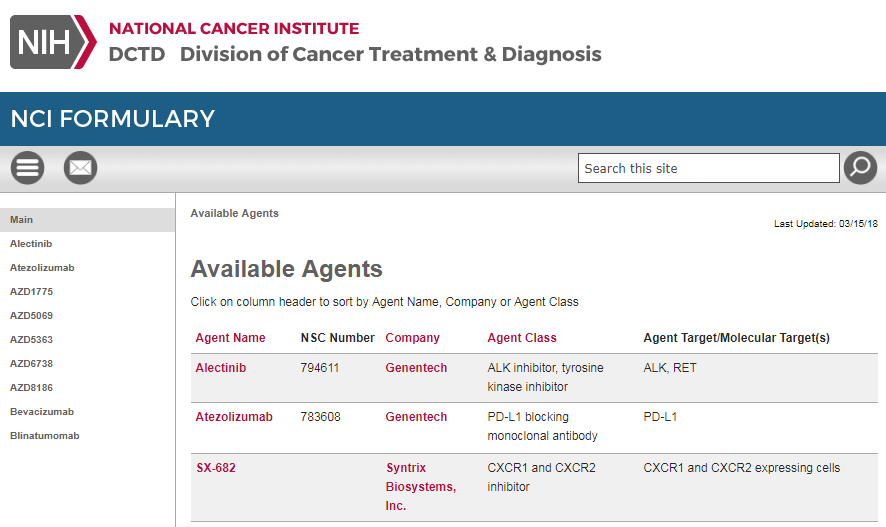Select Bevacizumab in the sidebar
The width and height of the screenshot is (886, 527).
pos(42,412)
